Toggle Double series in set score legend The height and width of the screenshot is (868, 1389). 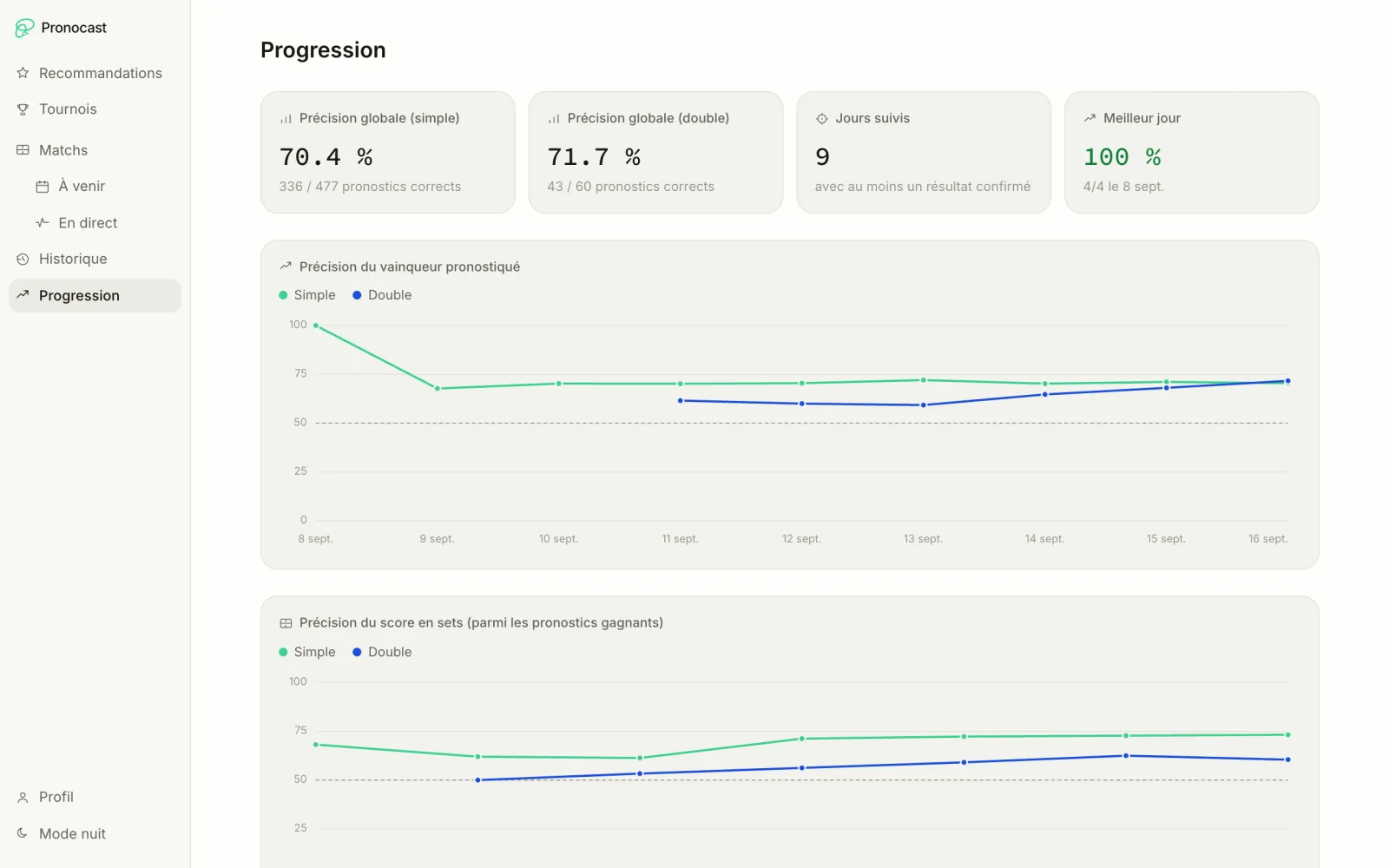[382, 652]
